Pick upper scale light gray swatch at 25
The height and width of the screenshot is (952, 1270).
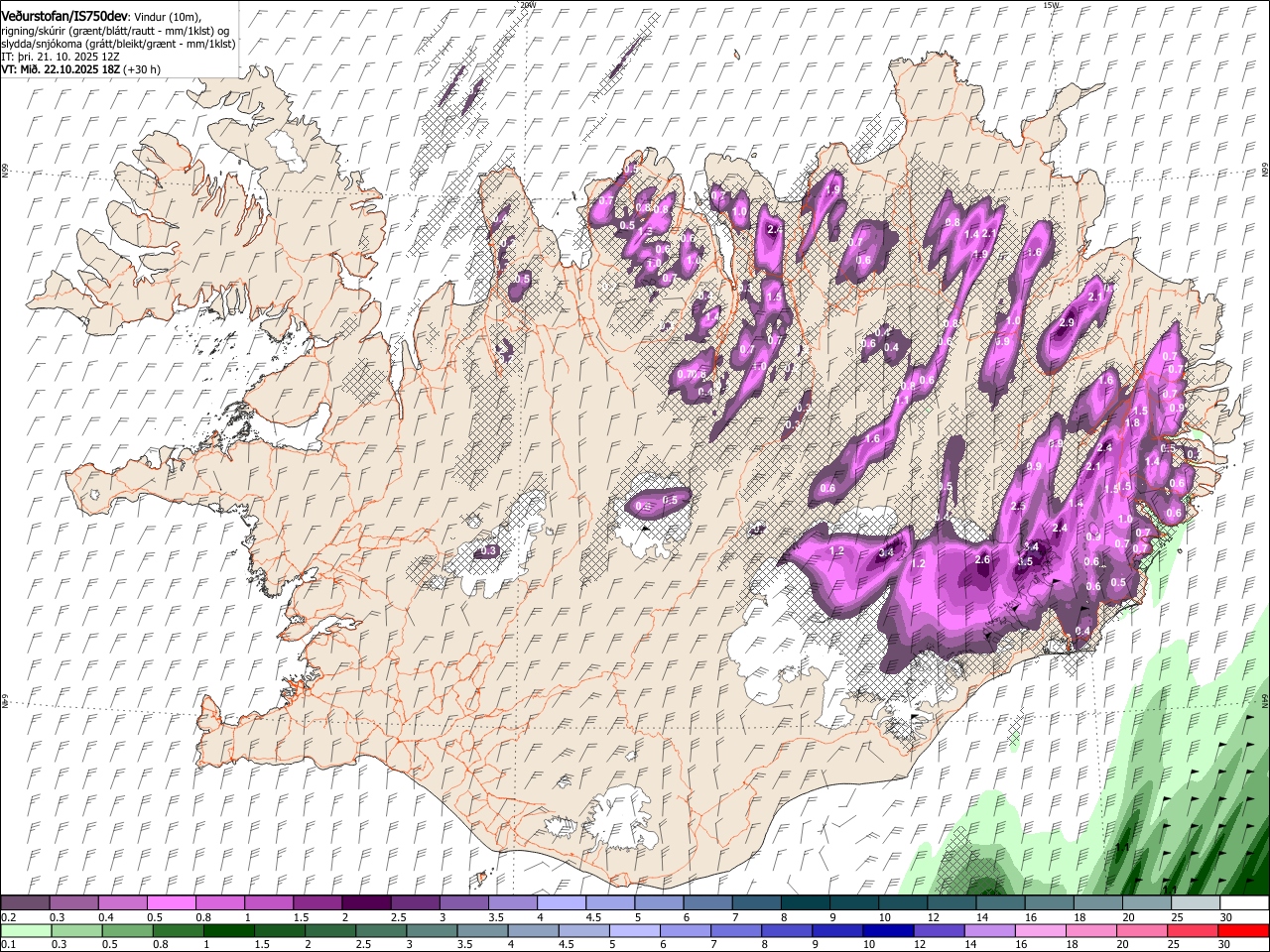(x=1194, y=903)
